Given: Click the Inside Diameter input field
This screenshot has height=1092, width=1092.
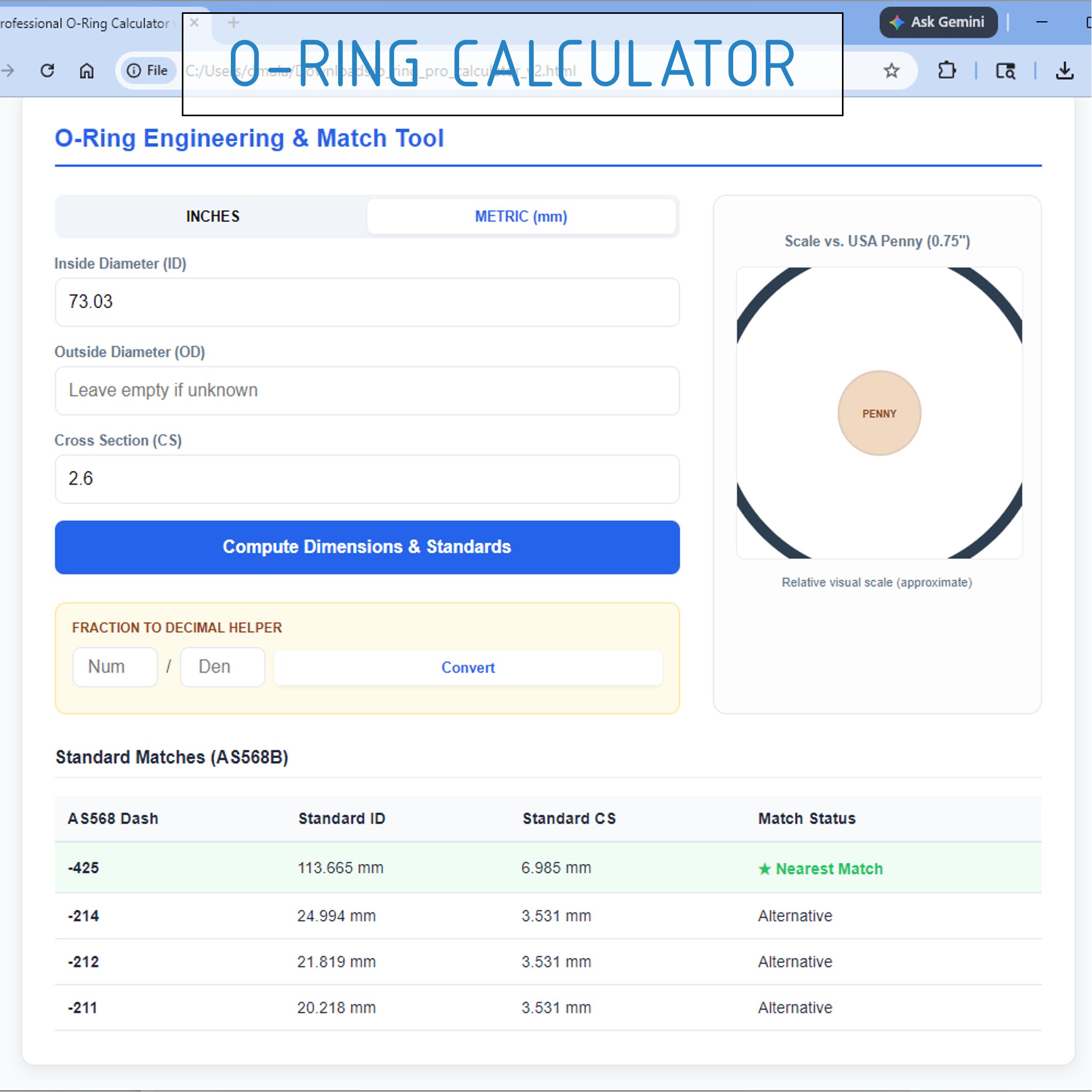Looking at the screenshot, I should (x=367, y=302).
